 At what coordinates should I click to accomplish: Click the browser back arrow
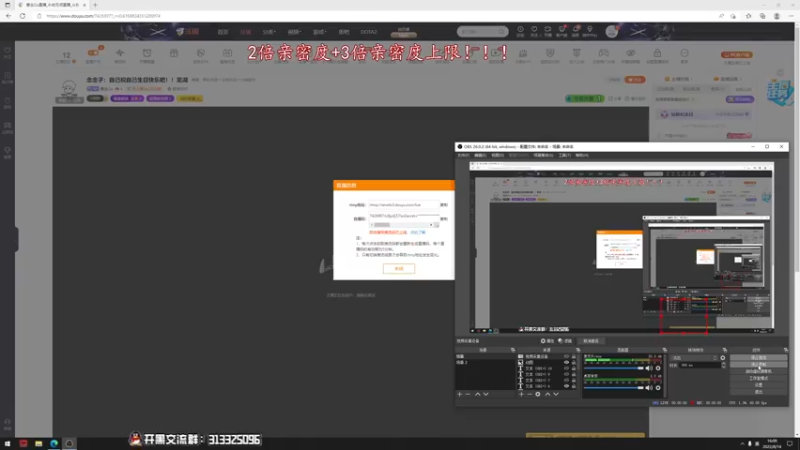click(9, 16)
